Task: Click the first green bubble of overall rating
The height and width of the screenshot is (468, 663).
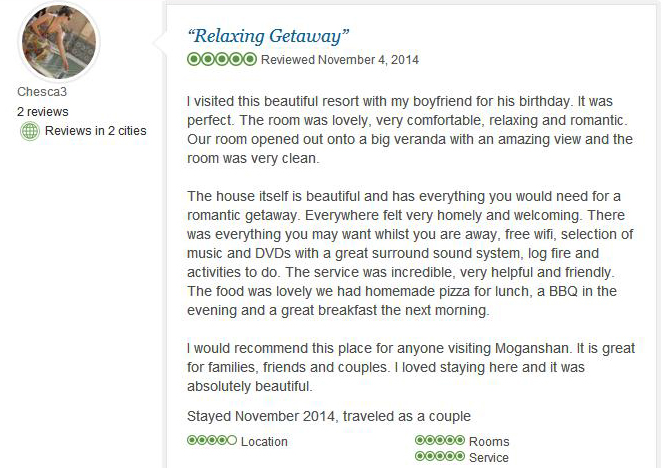Action: click(194, 59)
